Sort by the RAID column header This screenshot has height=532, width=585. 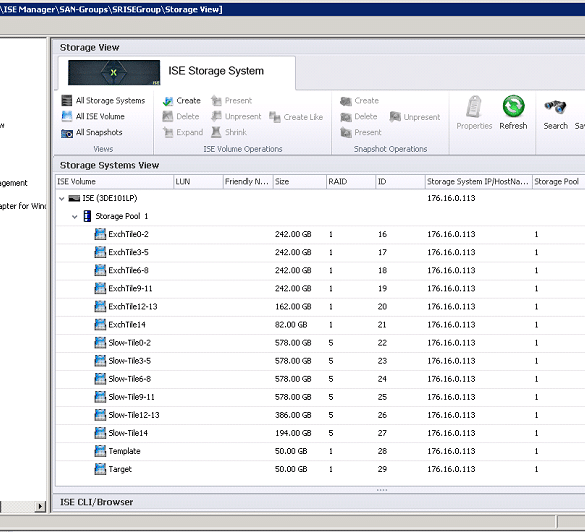coord(351,182)
